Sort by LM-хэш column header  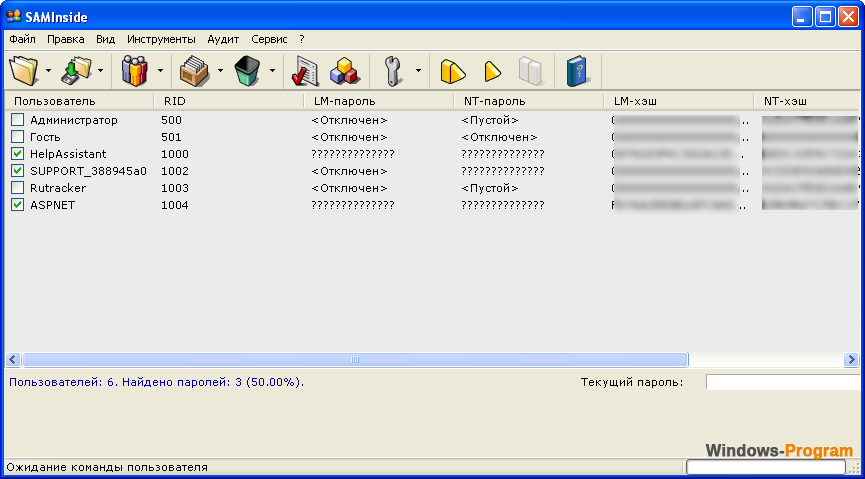point(679,101)
